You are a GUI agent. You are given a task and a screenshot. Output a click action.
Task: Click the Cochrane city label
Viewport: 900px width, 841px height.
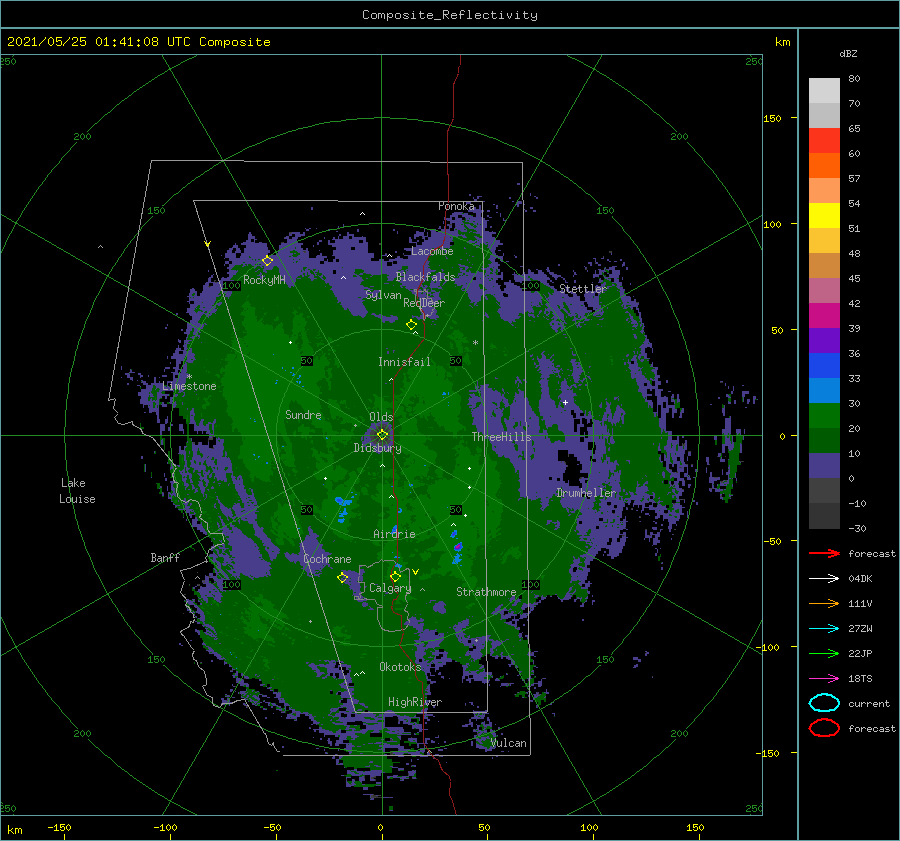point(327,559)
